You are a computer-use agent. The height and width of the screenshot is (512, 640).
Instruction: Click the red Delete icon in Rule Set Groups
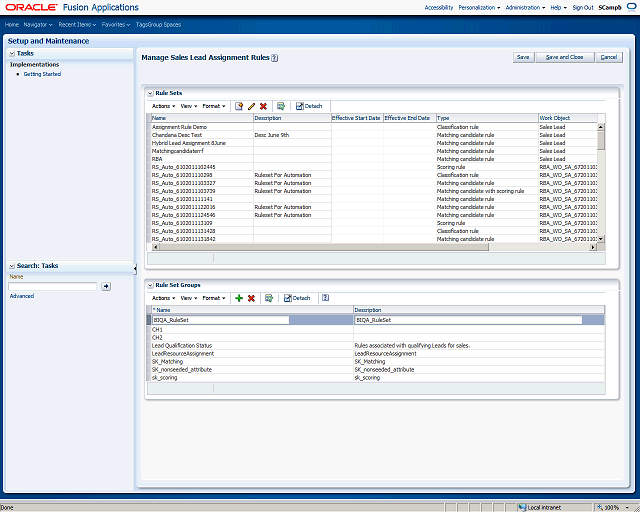point(251,298)
